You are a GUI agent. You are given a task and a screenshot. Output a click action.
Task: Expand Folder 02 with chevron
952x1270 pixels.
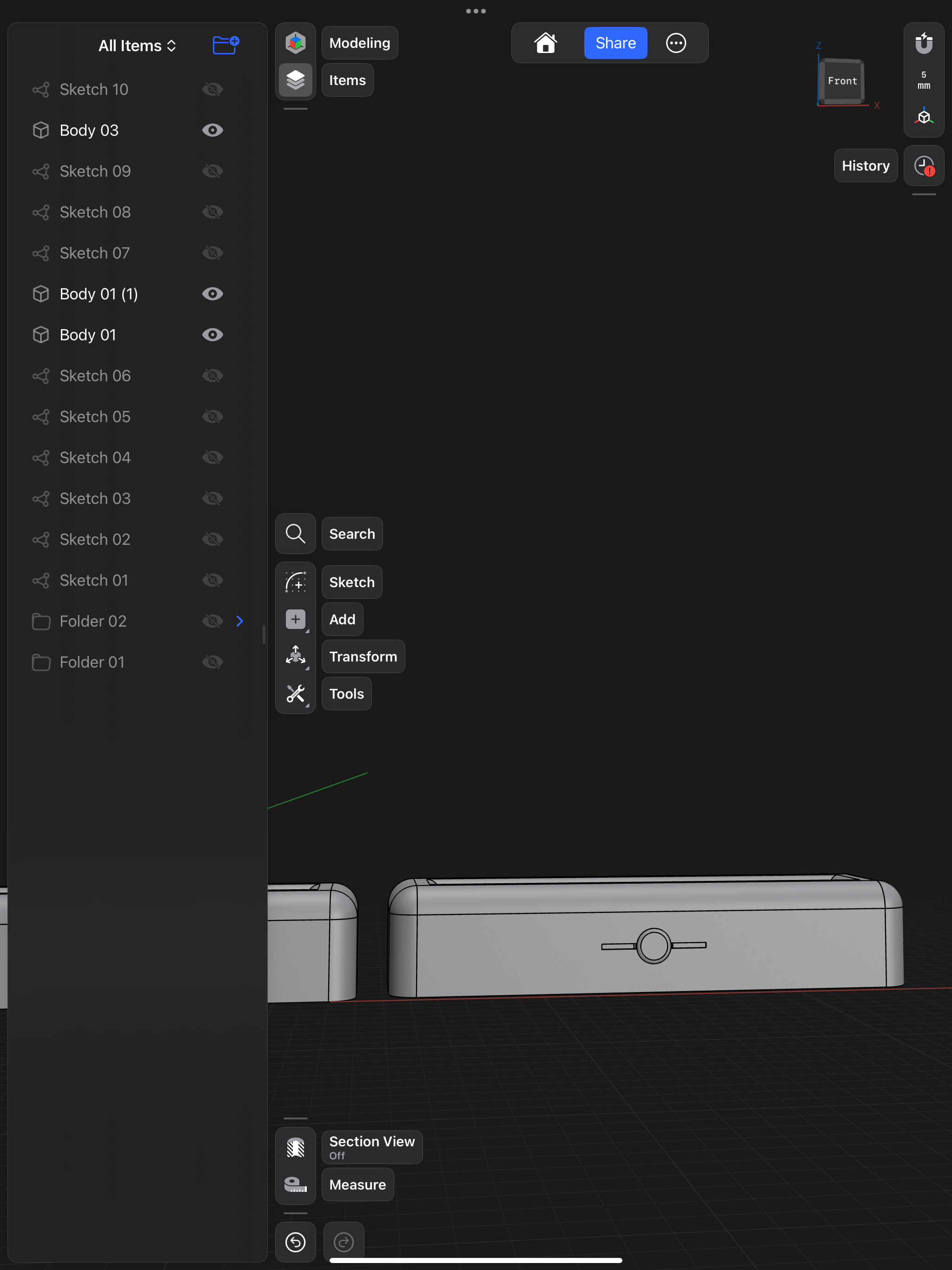pyautogui.click(x=240, y=621)
